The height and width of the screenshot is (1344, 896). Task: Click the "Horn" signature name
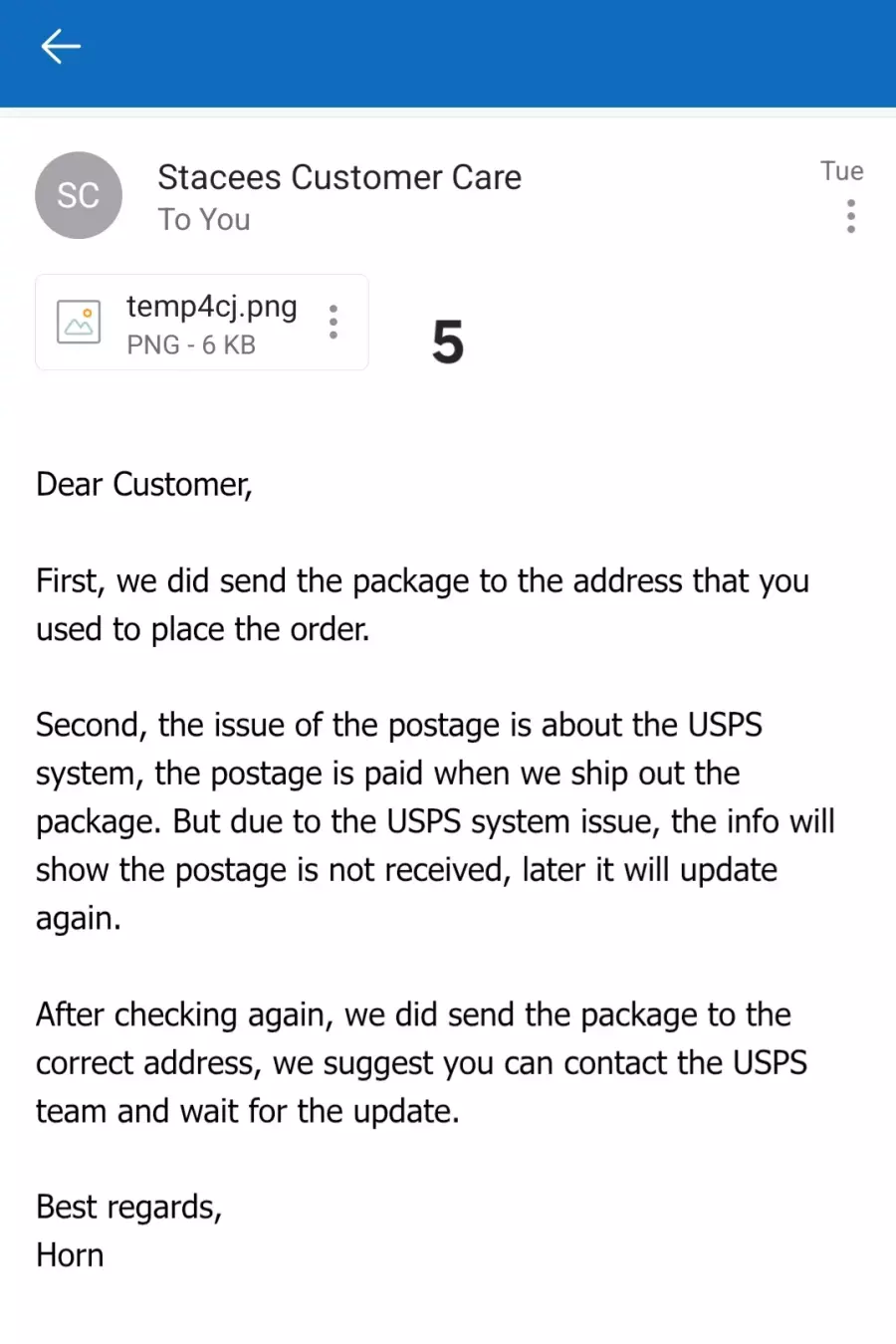70,1255
